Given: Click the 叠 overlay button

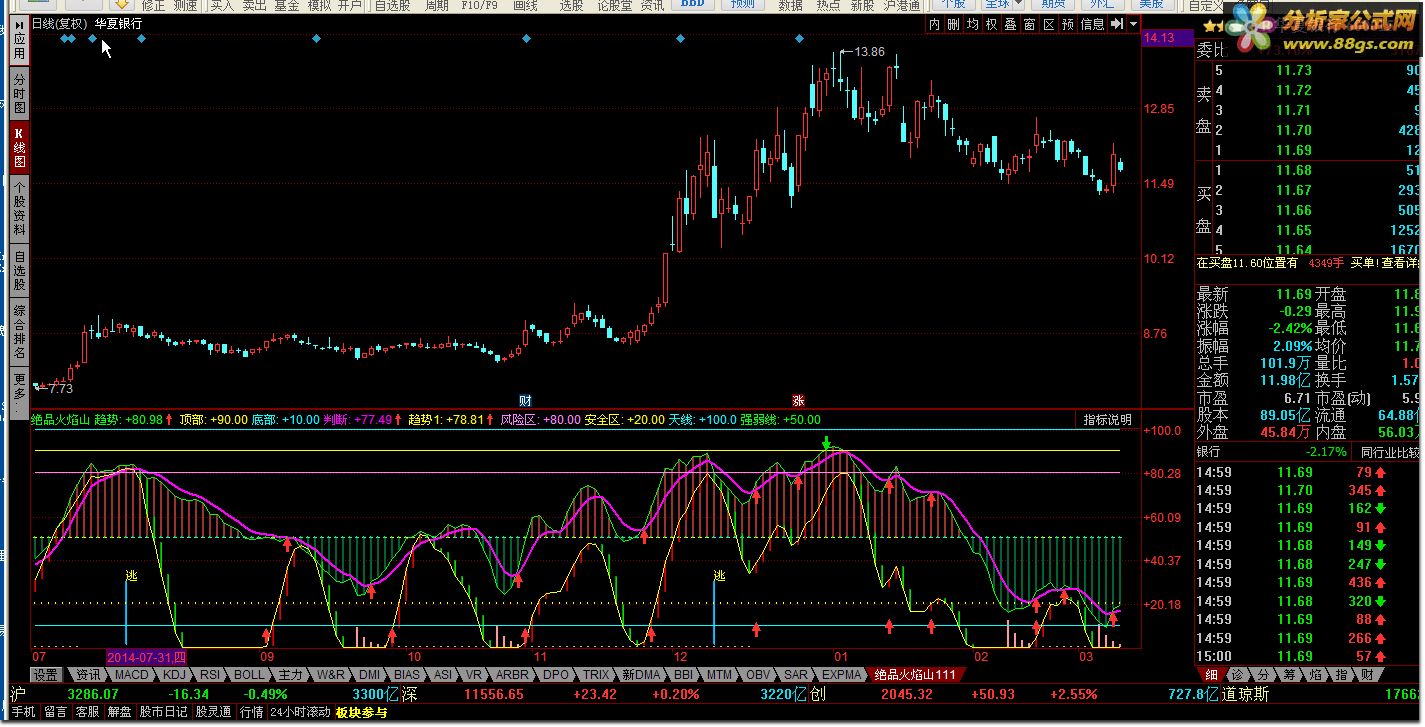Looking at the screenshot, I should tap(1010, 24).
